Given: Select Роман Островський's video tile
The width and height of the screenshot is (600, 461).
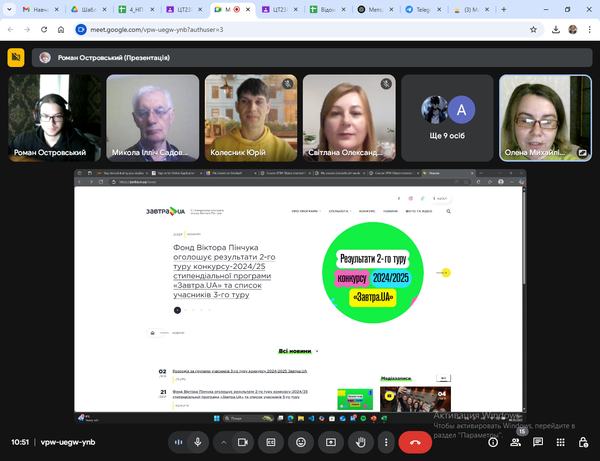Looking at the screenshot, I should coord(49,118).
